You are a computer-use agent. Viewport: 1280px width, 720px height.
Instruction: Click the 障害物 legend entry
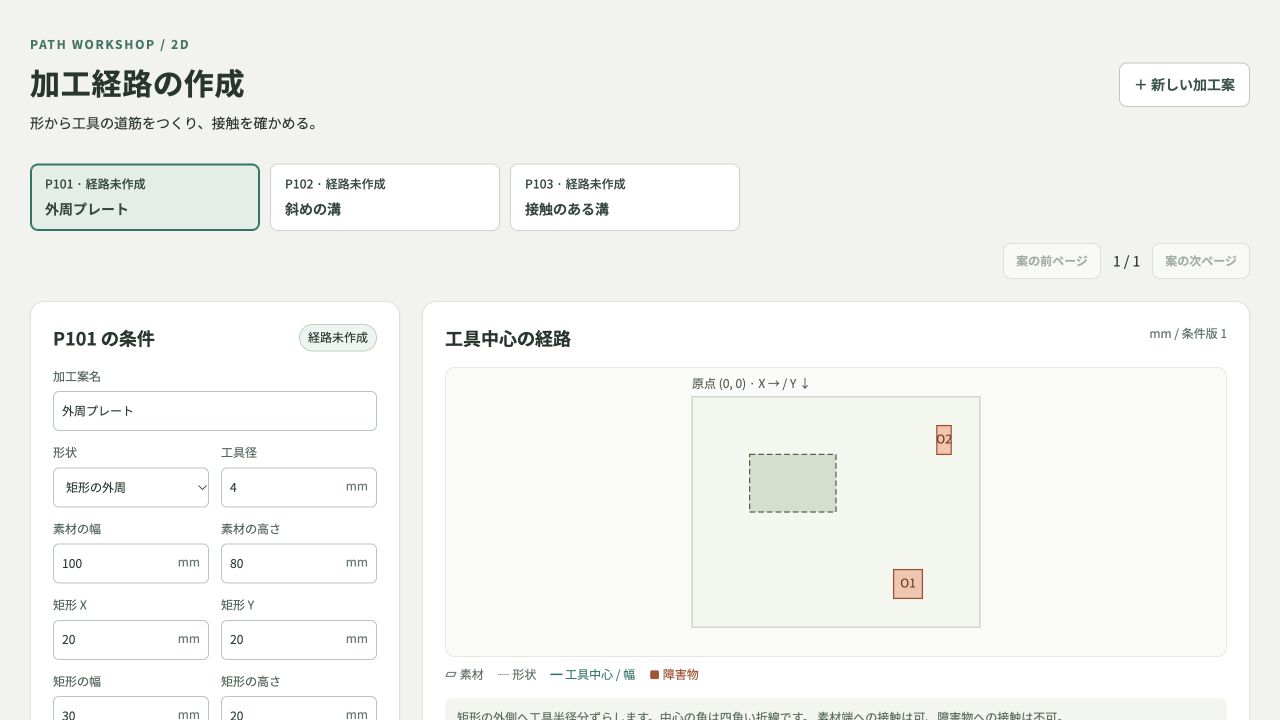pyautogui.click(x=674, y=675)
